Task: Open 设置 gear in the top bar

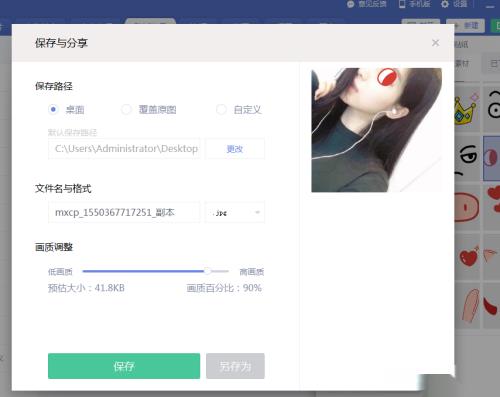Action: coord(454,4)
